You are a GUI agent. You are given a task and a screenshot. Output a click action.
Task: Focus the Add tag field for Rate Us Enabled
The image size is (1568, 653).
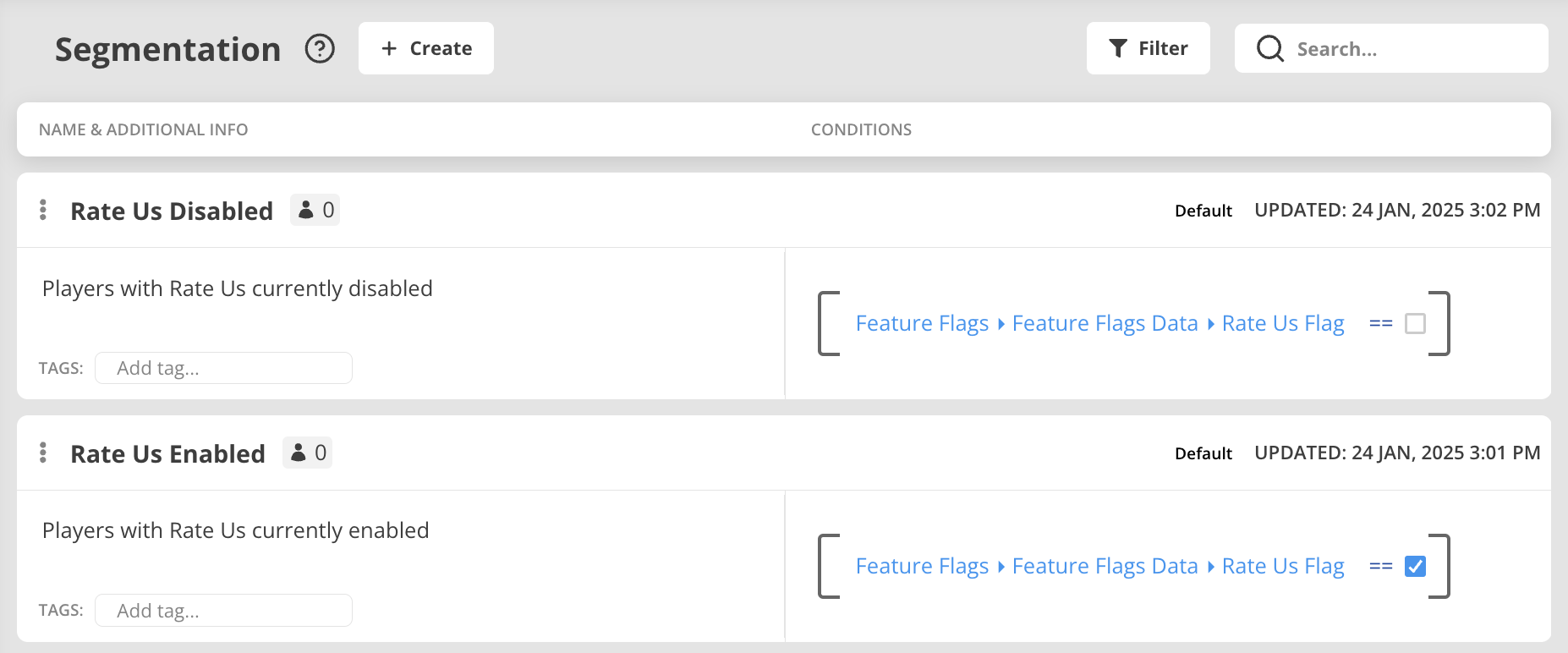[x=223, y=611]
